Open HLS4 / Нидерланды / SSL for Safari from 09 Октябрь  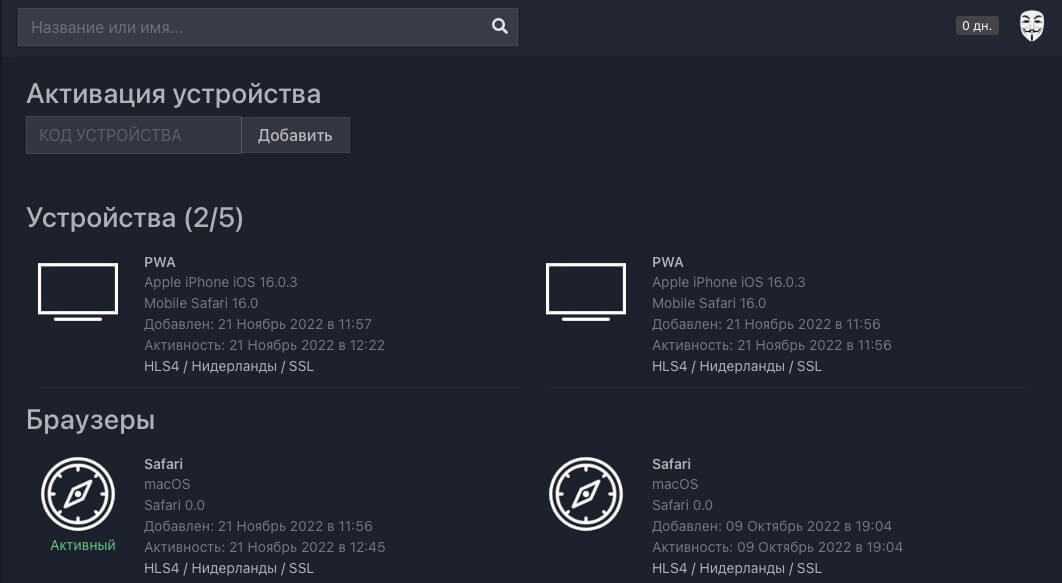point(737,568)
